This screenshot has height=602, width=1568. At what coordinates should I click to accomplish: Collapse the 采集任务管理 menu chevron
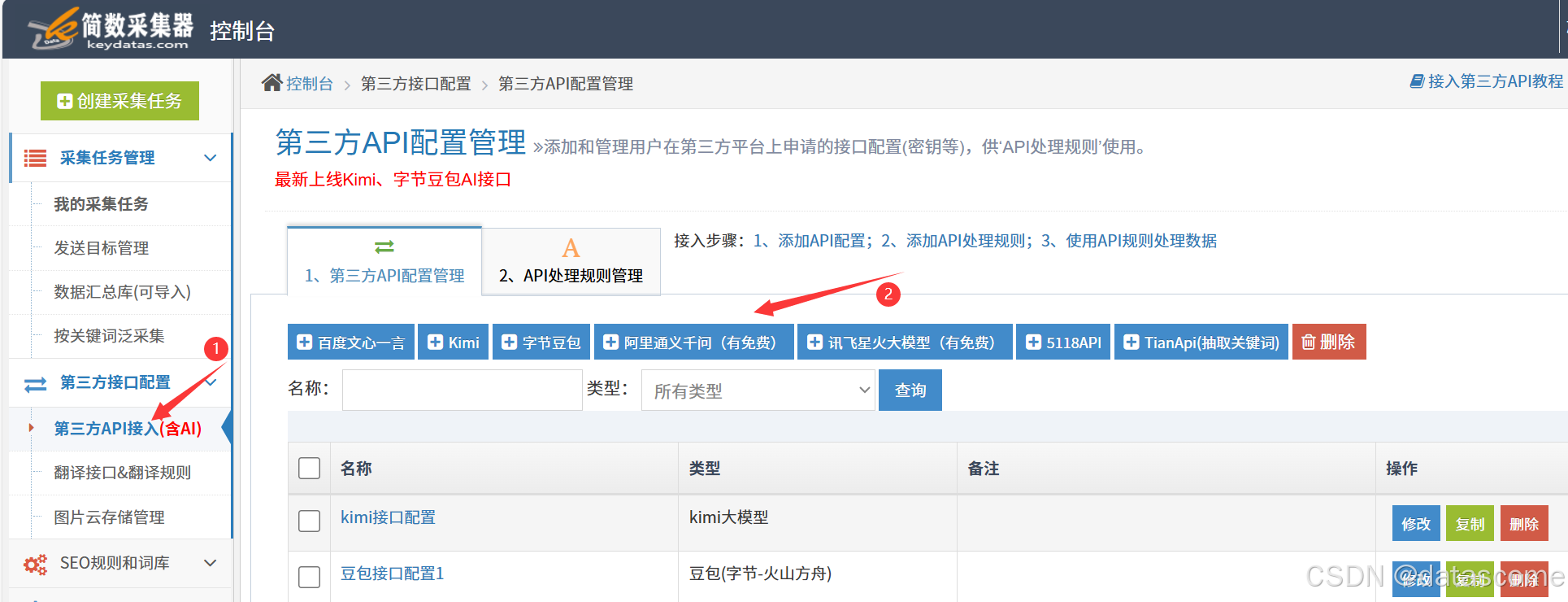pyautogui.click(x=211, y=158)
